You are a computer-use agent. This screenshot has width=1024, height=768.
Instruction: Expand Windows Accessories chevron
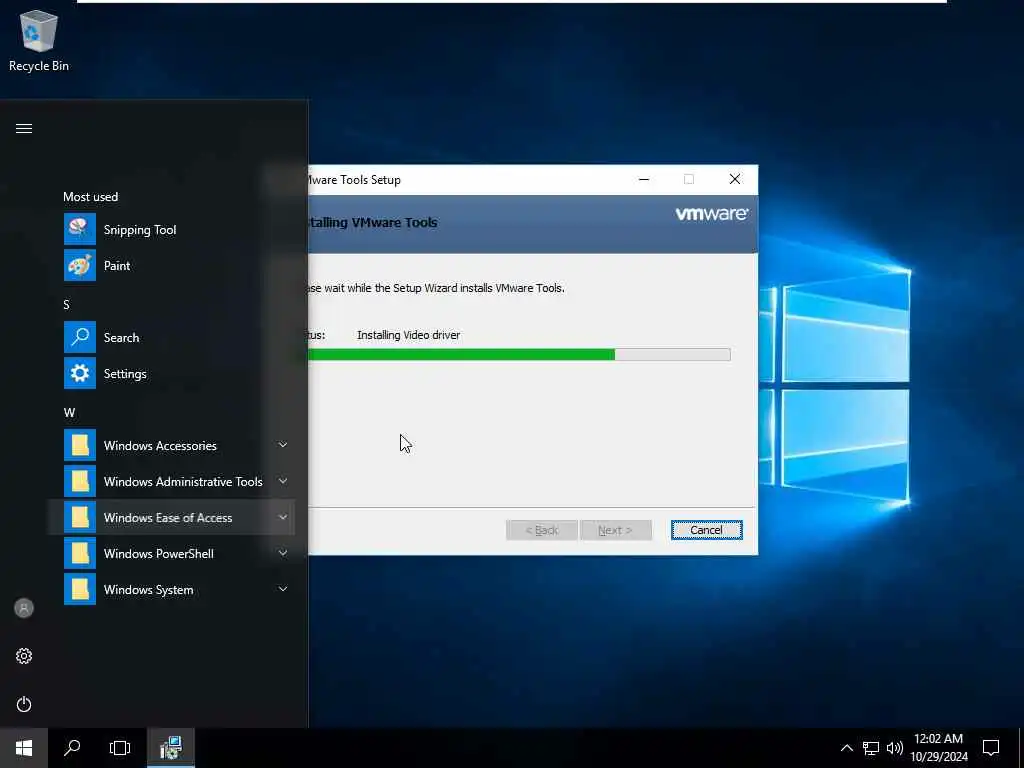pos(283,445)
